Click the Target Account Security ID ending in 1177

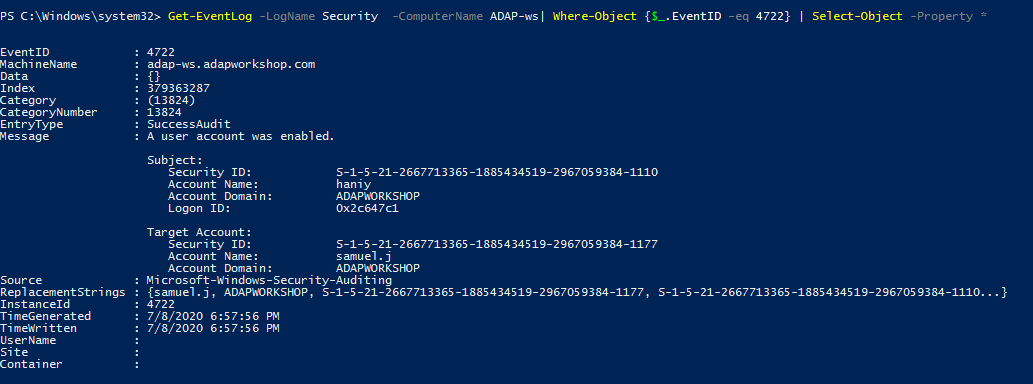pos(497,244)
